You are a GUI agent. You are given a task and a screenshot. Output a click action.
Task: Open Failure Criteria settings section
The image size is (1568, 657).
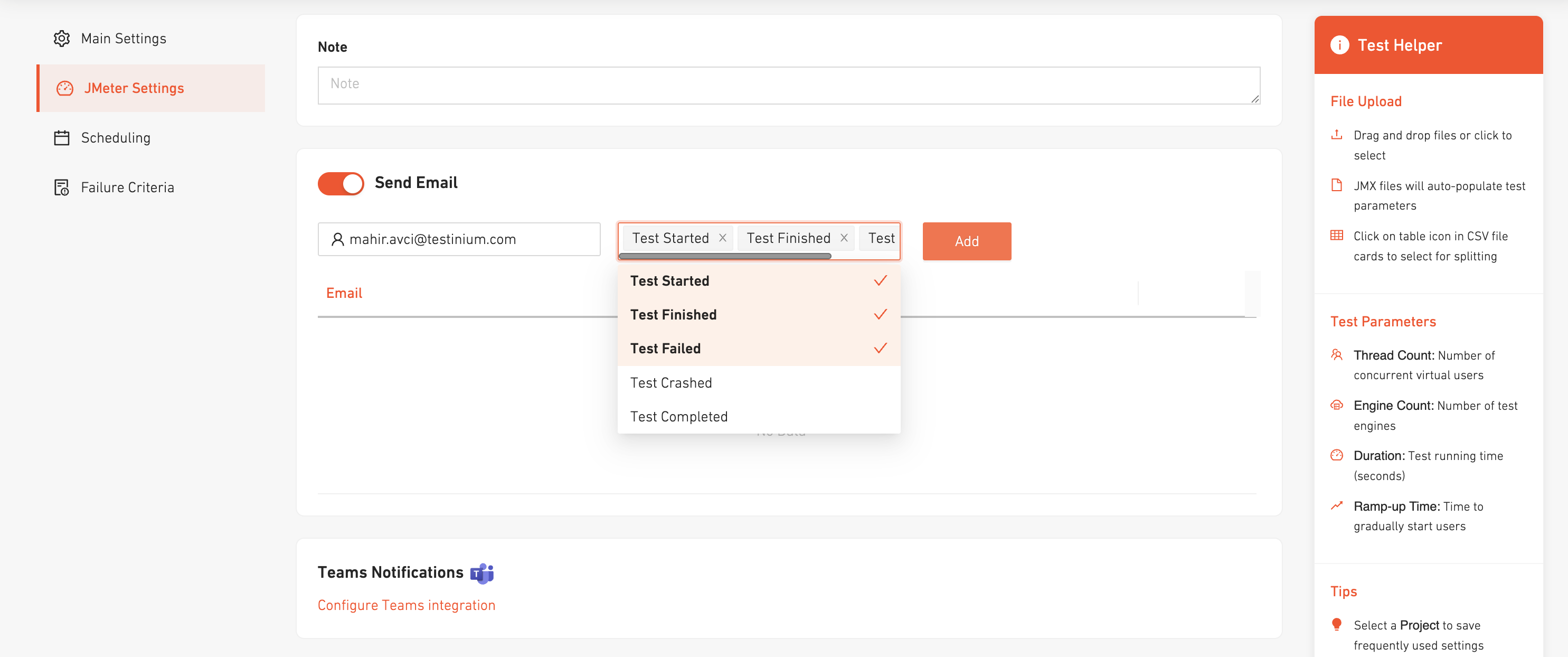click(x=127, y=187)
